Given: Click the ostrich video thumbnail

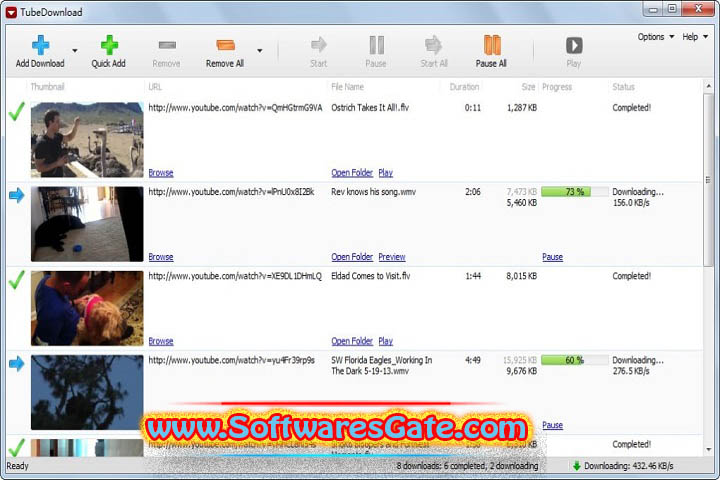Looking at the screenshot, I should point(87,140).
